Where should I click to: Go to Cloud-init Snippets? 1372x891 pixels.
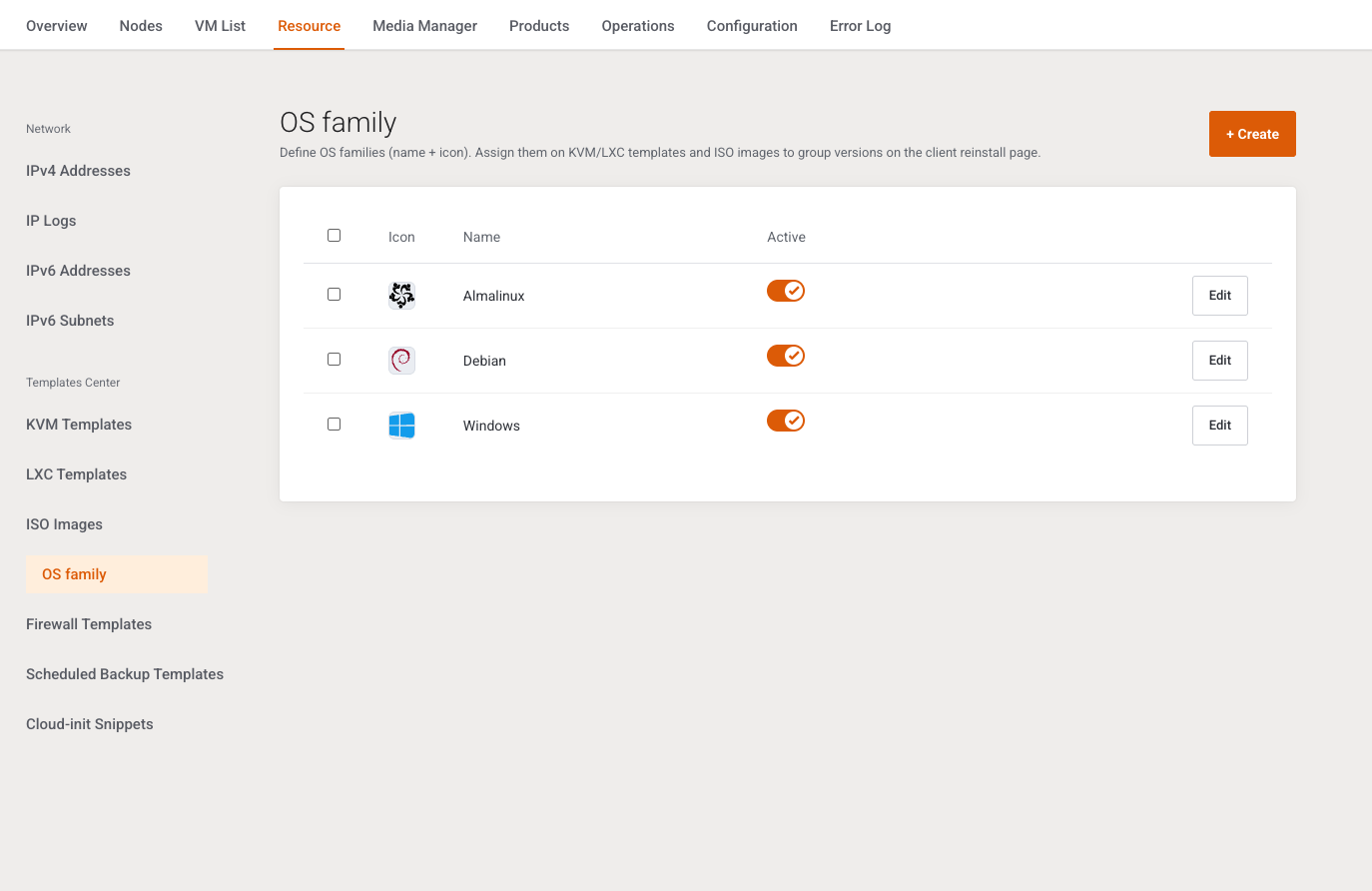coord(90,724)
